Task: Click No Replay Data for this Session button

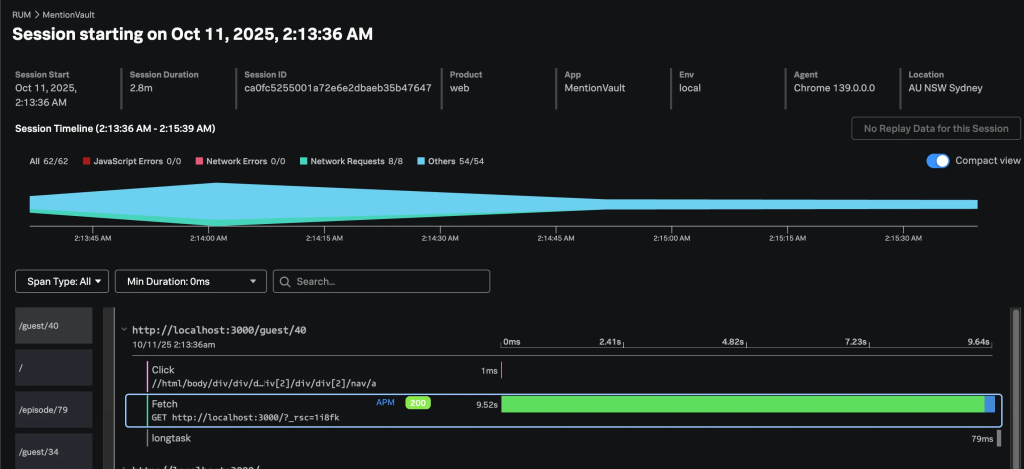Action: point(936,128)
